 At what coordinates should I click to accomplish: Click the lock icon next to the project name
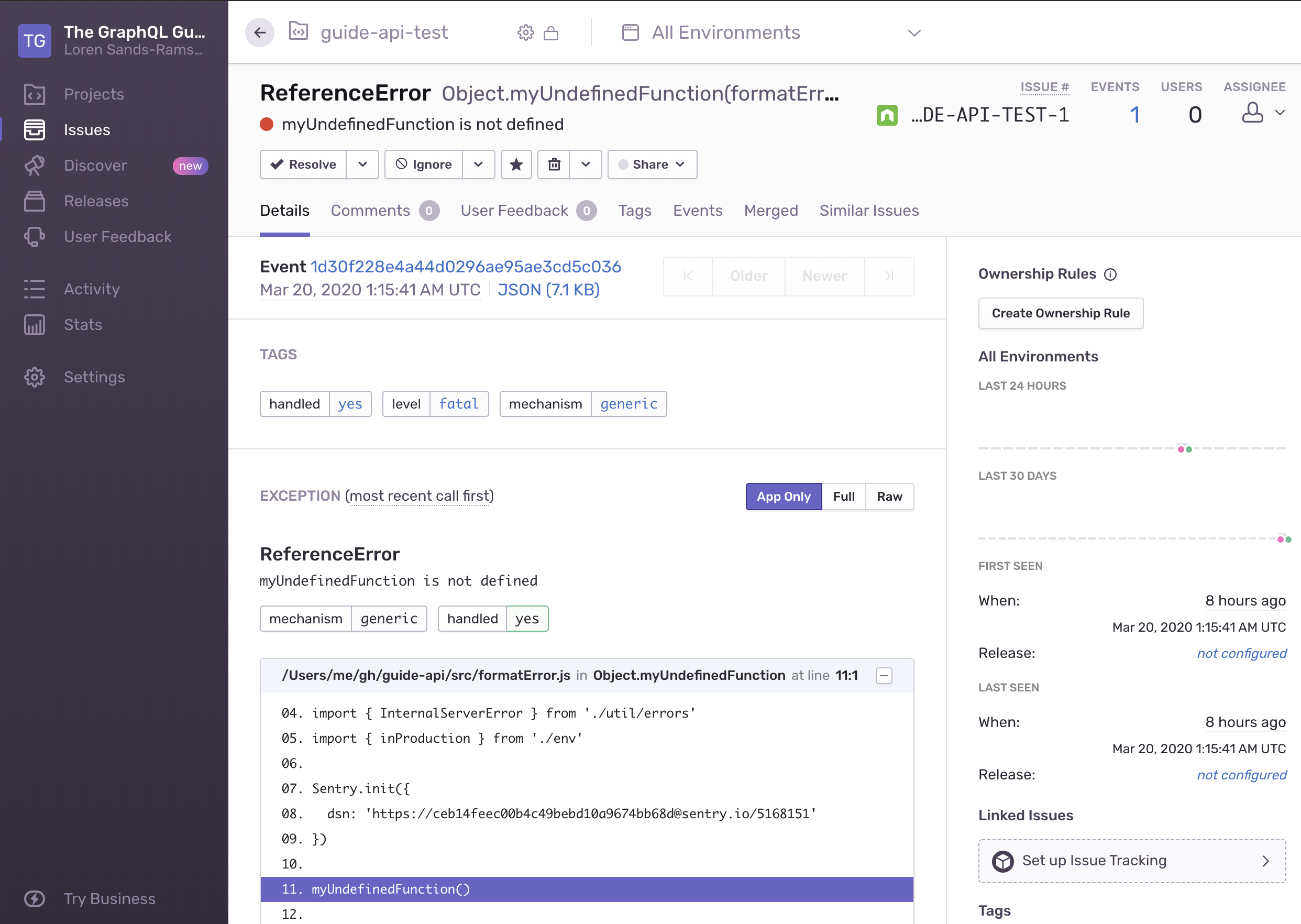click(550, 33)
